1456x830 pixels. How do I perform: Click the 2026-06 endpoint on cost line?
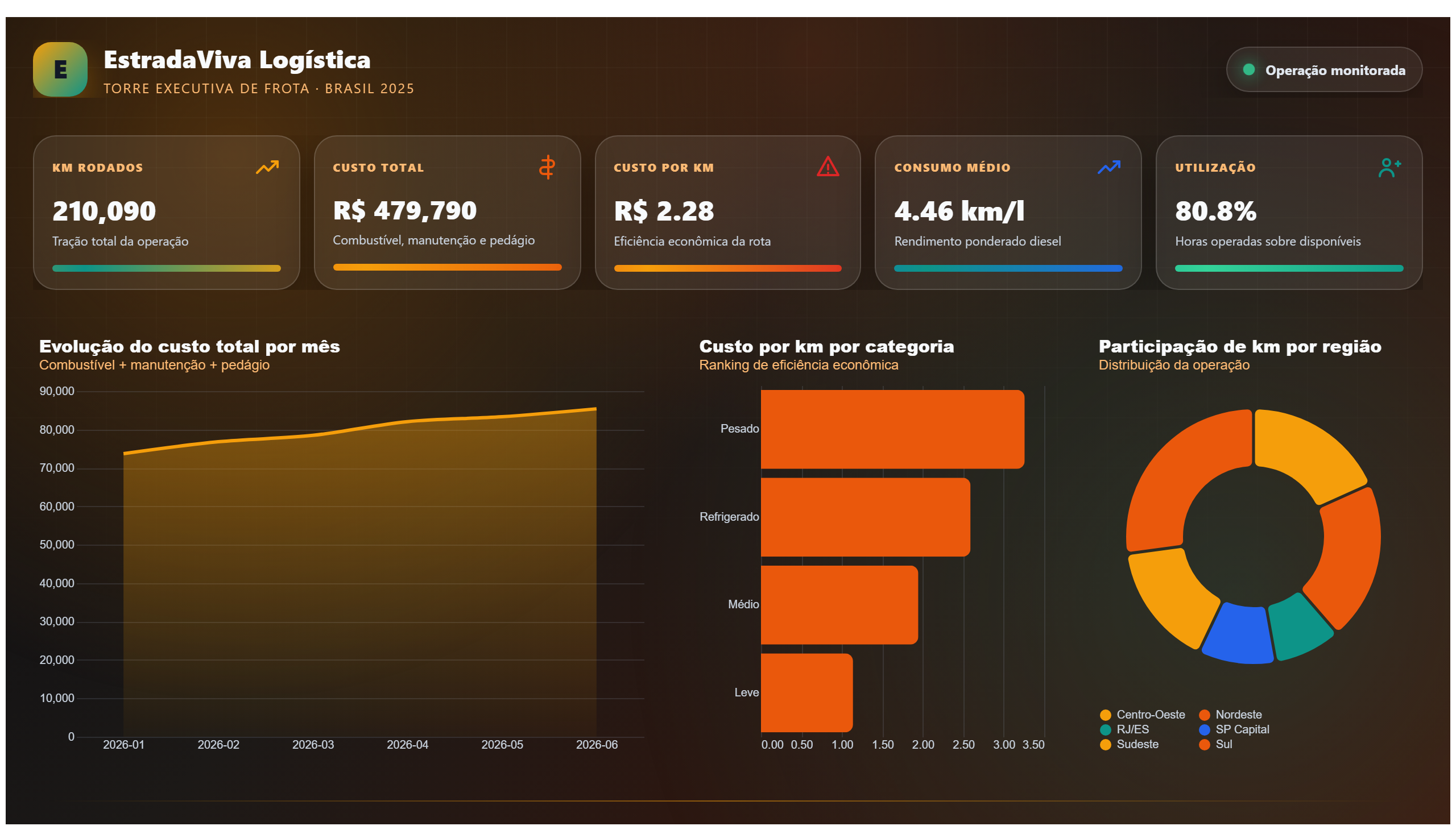coord(596,409)
